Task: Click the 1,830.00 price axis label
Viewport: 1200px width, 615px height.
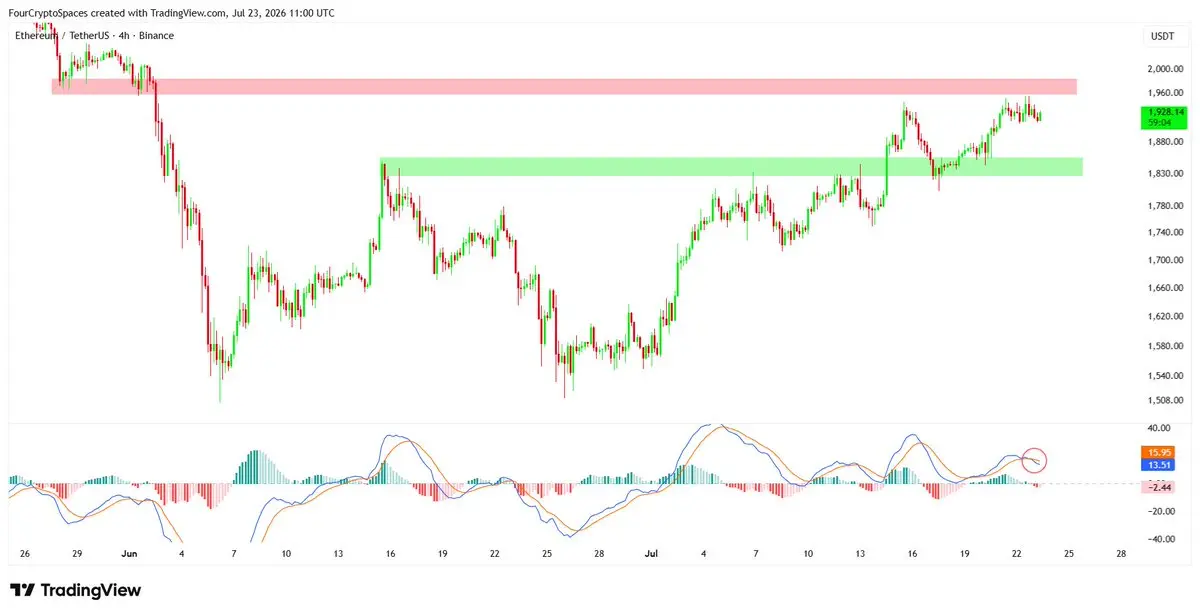Action: click(1164, 174)
